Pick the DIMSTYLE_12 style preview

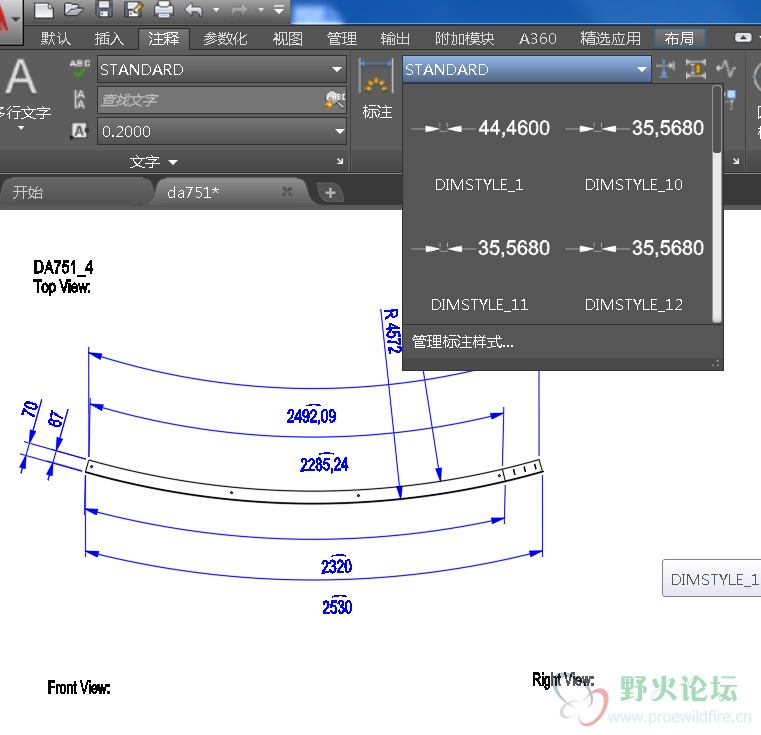click(633, 270)
